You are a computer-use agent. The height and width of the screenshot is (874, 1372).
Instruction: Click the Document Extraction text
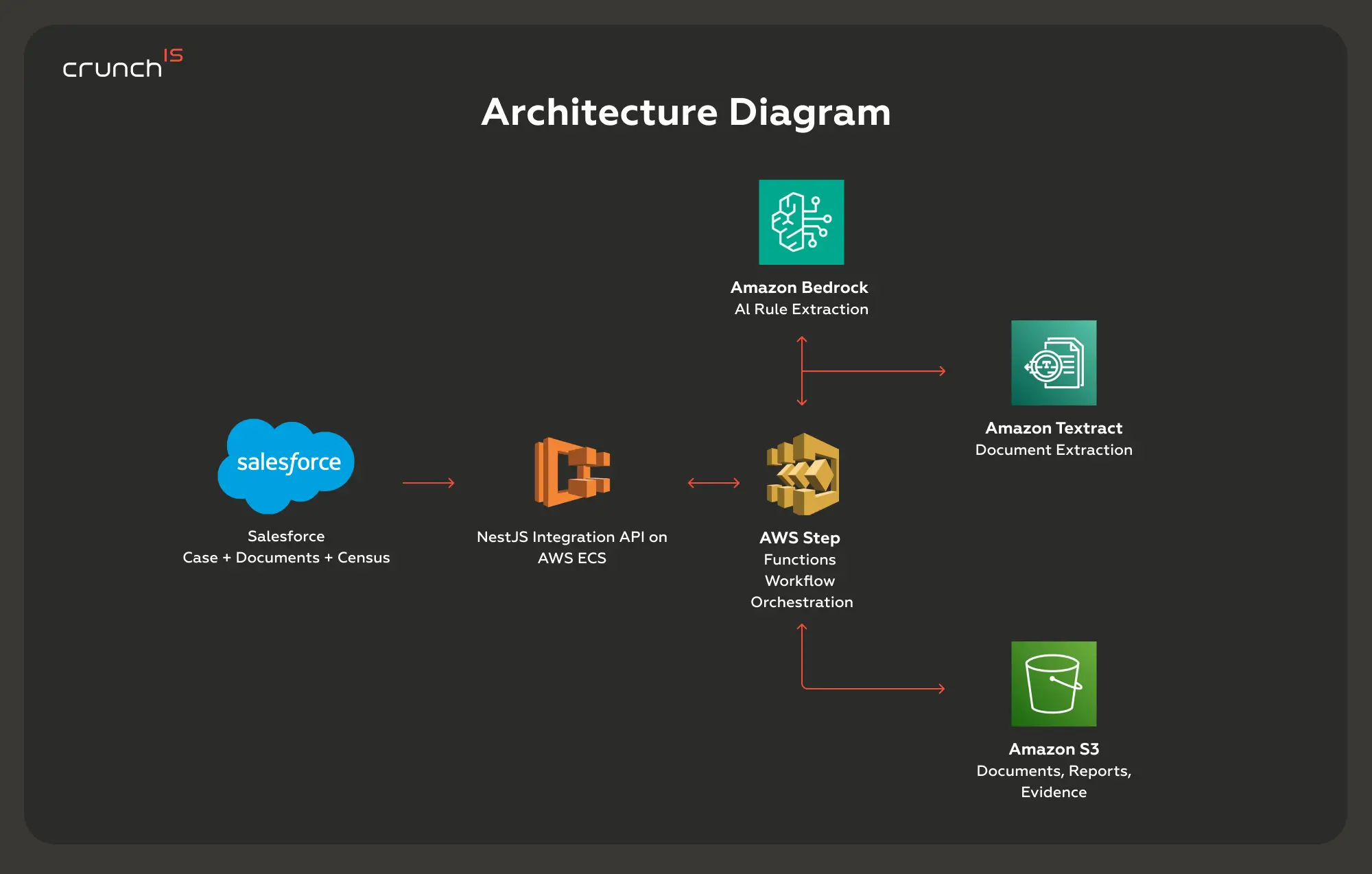coord(1054,450)
